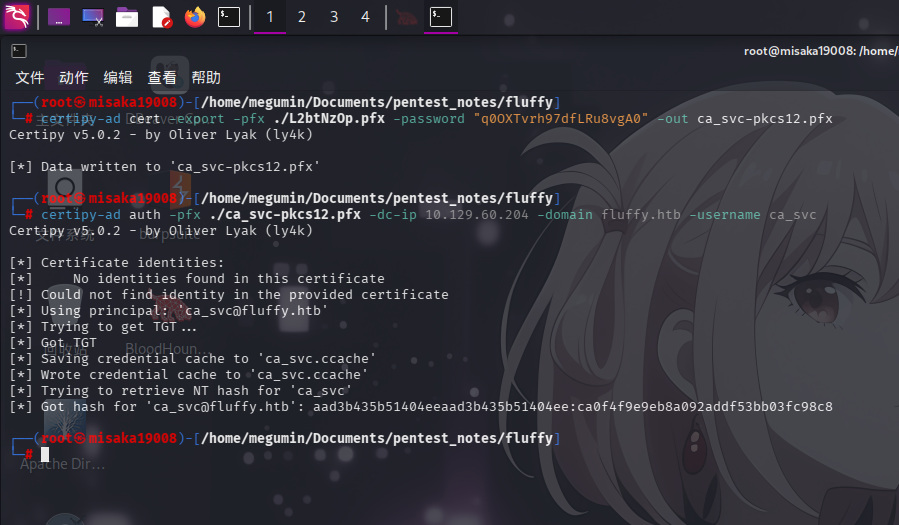This screenshot has height=525, width=899.
Task: Click the line "Certificate identities:"
Action: 116,262
